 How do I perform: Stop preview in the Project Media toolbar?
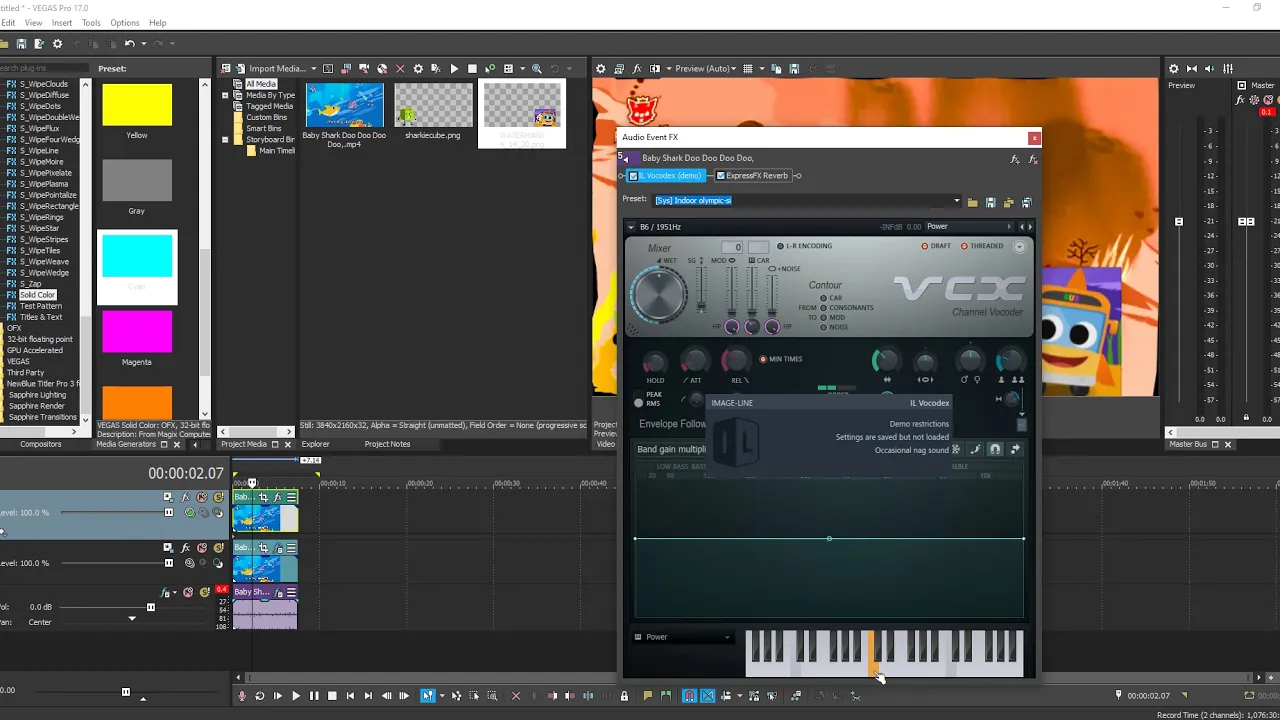[x=472, y=69]
